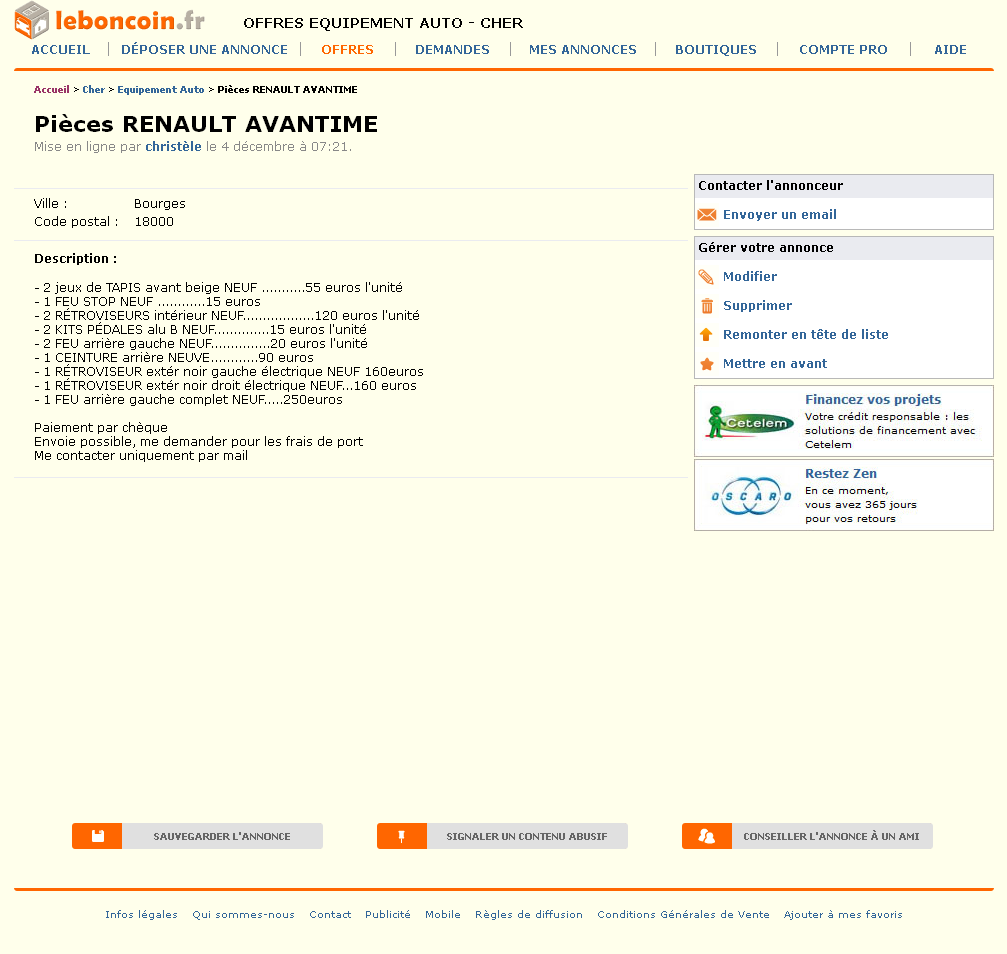This screenshot has height=954, width=1007.
Task: Navigate to Equipement Auto breadcrumb
Action: [160, 90]
